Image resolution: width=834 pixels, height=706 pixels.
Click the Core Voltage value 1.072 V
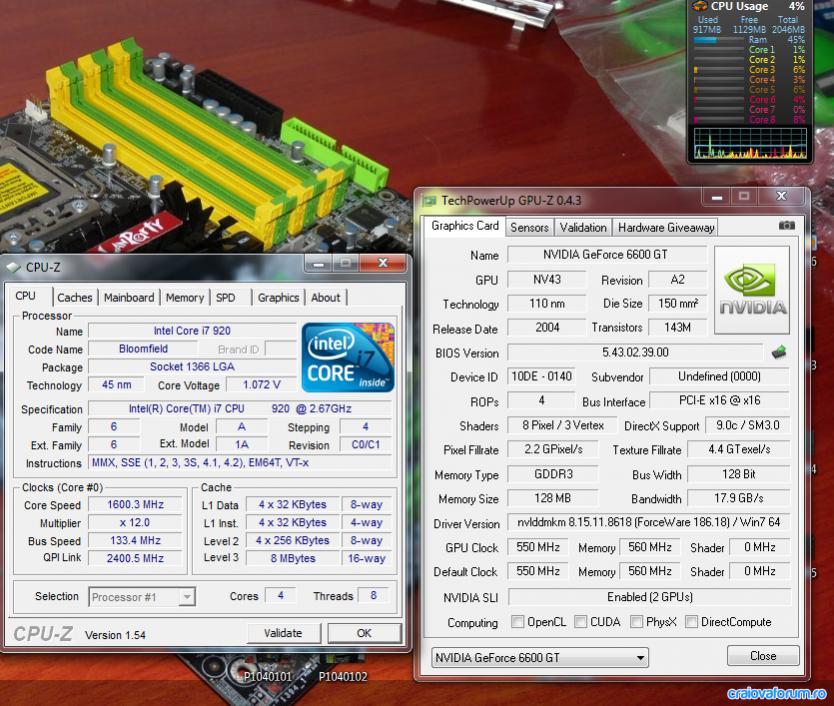pos(261,385)
